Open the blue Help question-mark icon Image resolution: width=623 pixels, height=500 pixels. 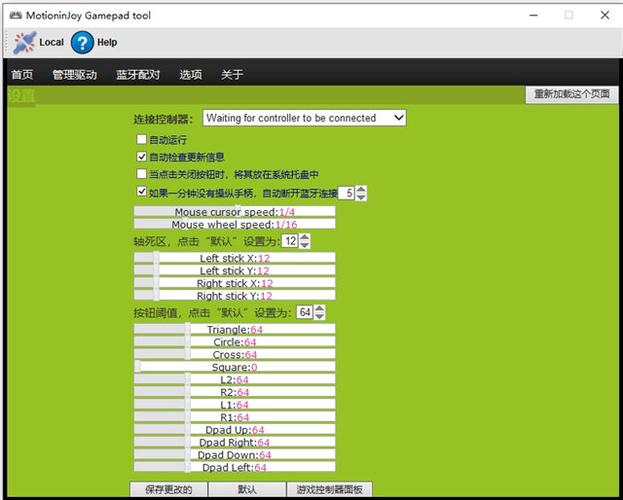[x=82, y=43]
